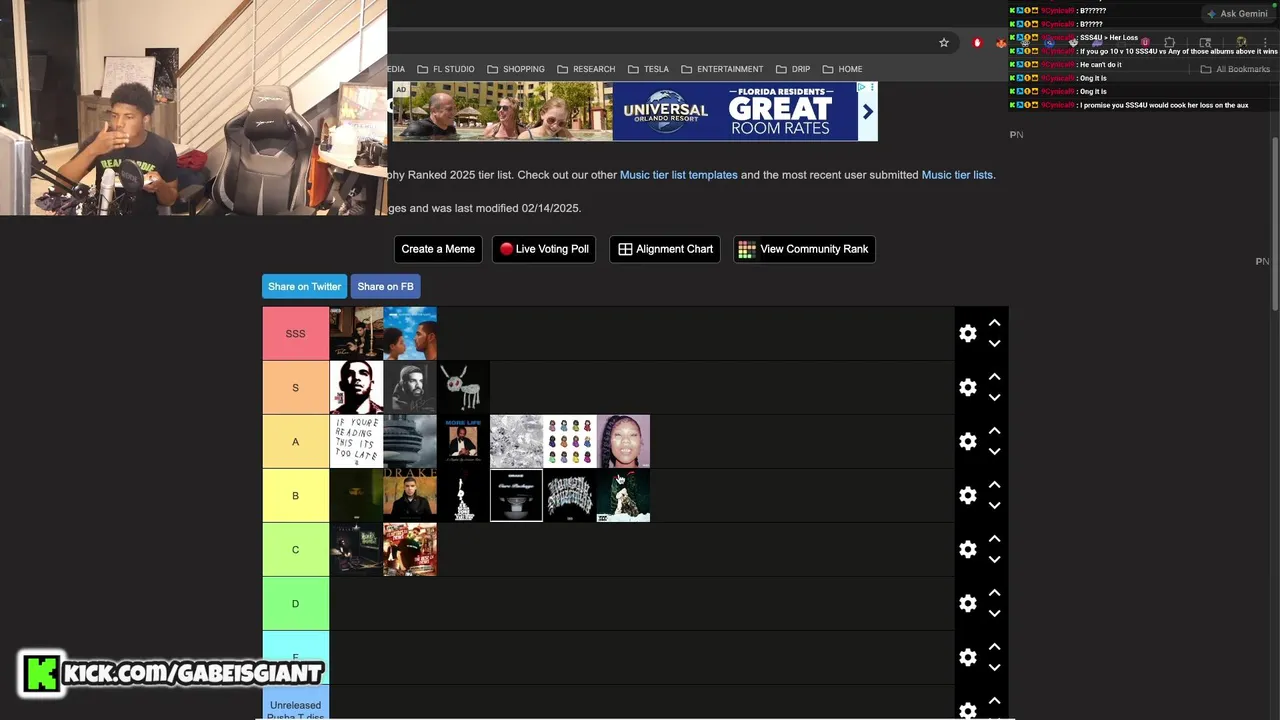The image size is (1280, 720).
Task: Click the yellow B tier label
Action: [296, 495]
